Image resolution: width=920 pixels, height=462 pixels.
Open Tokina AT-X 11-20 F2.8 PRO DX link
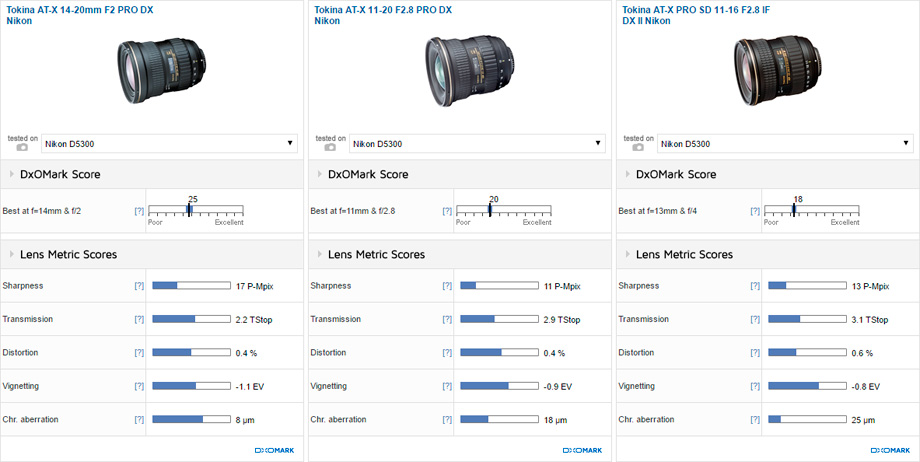383,15
